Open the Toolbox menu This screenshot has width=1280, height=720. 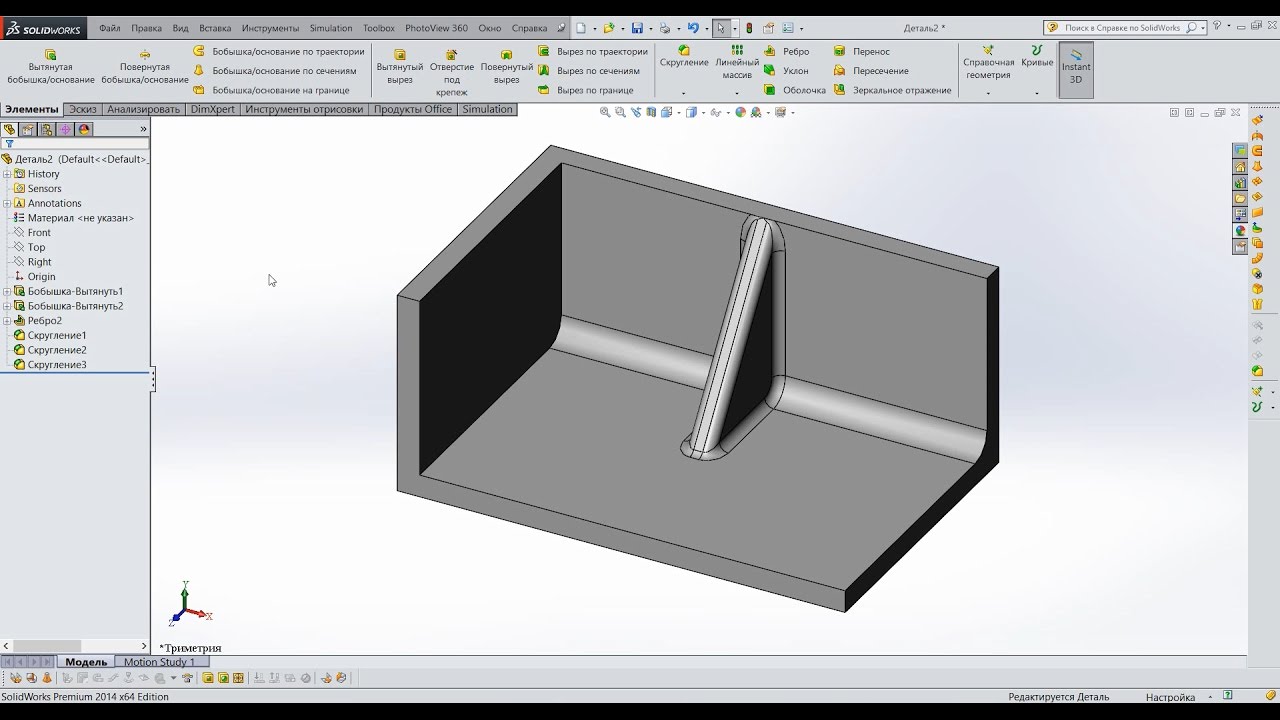[x=379, y=28]
